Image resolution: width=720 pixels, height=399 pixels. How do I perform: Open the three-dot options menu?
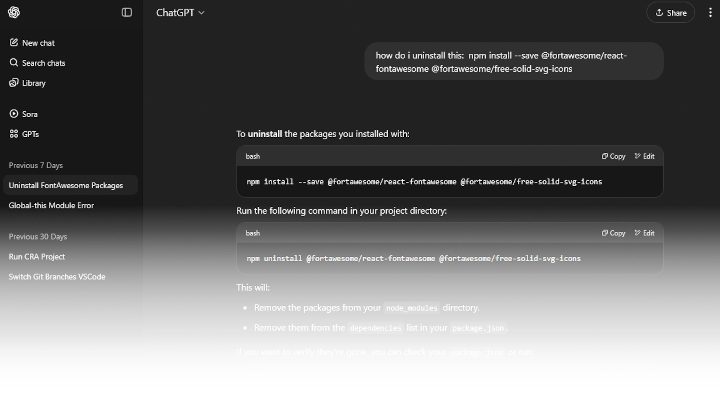(x=710, y=12)
